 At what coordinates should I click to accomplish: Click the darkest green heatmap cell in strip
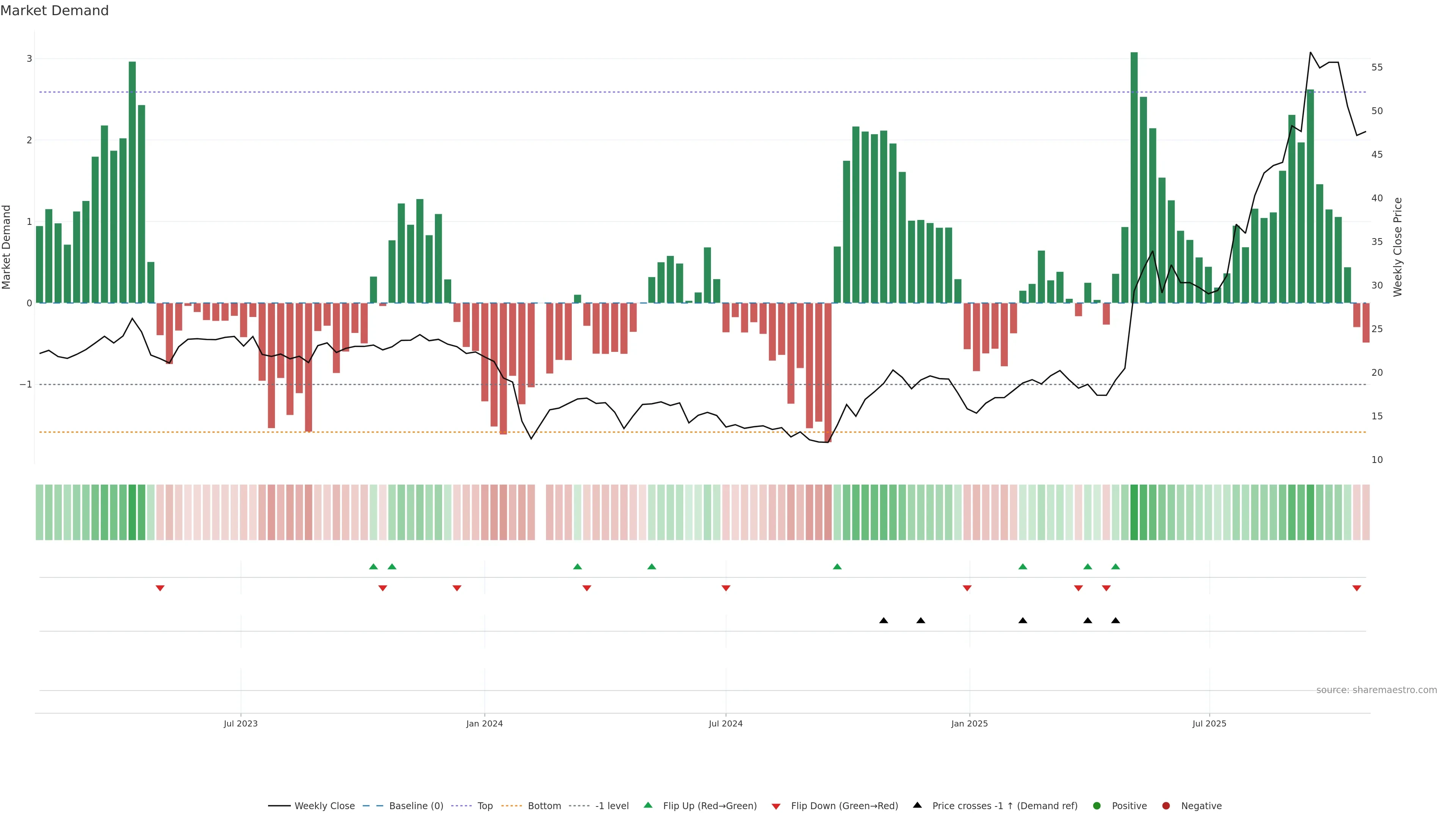[1134, 512]
